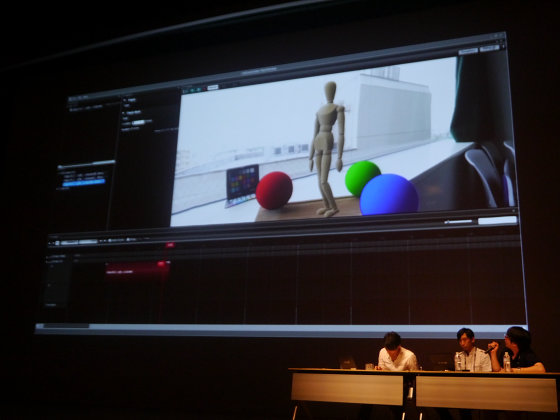
Task: Select the red clip on the timeline track
Action: click(137, 271)
